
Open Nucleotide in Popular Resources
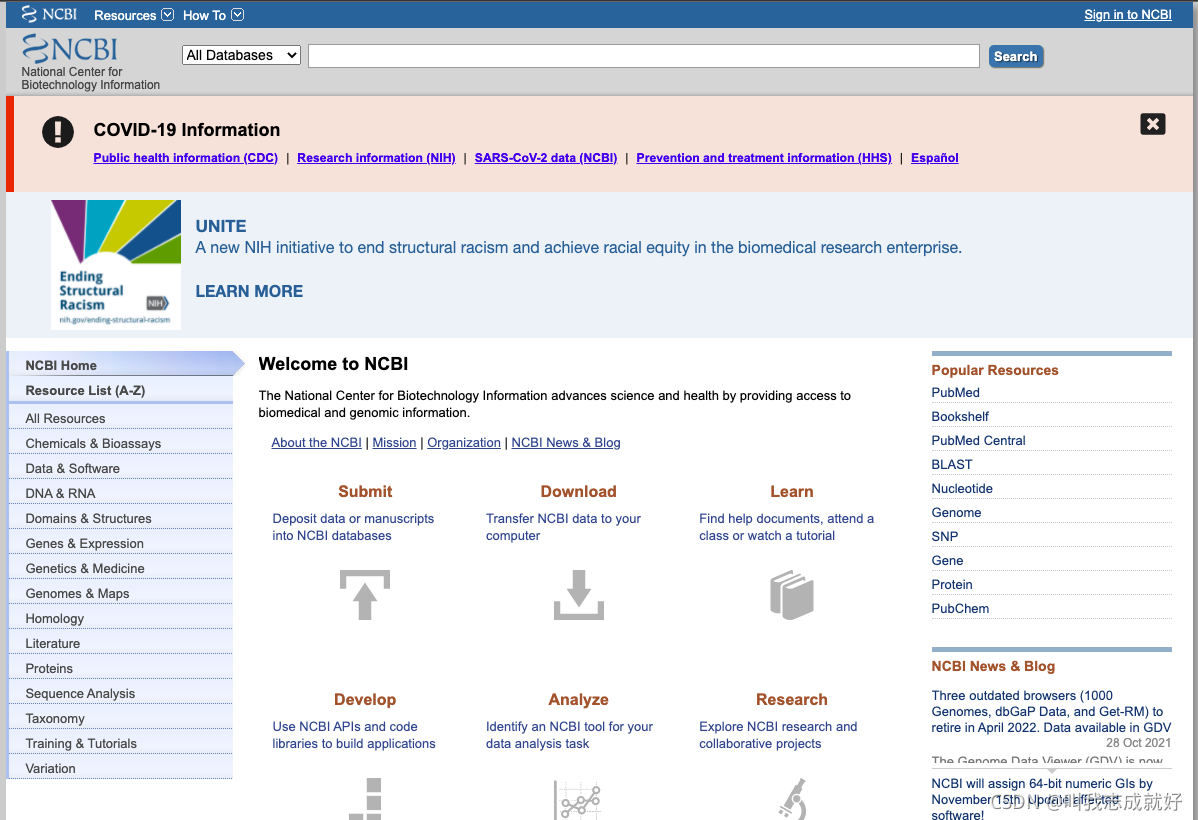(x=962, y=488)
